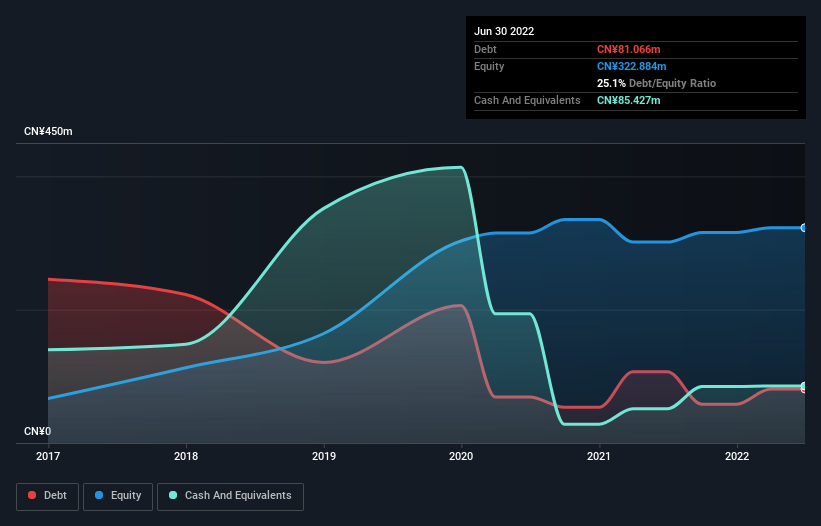Click the Cash And Equivalents endpoint marker
The height and width of the screenshot is (526, 821).
(x=804, y=386)
